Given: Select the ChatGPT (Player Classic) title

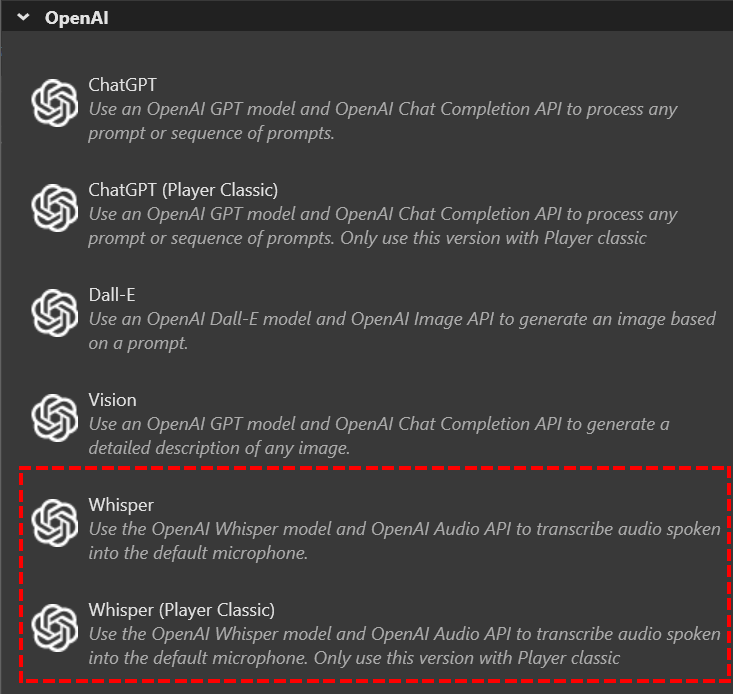Looking at the screenshot, I should 183,190.
